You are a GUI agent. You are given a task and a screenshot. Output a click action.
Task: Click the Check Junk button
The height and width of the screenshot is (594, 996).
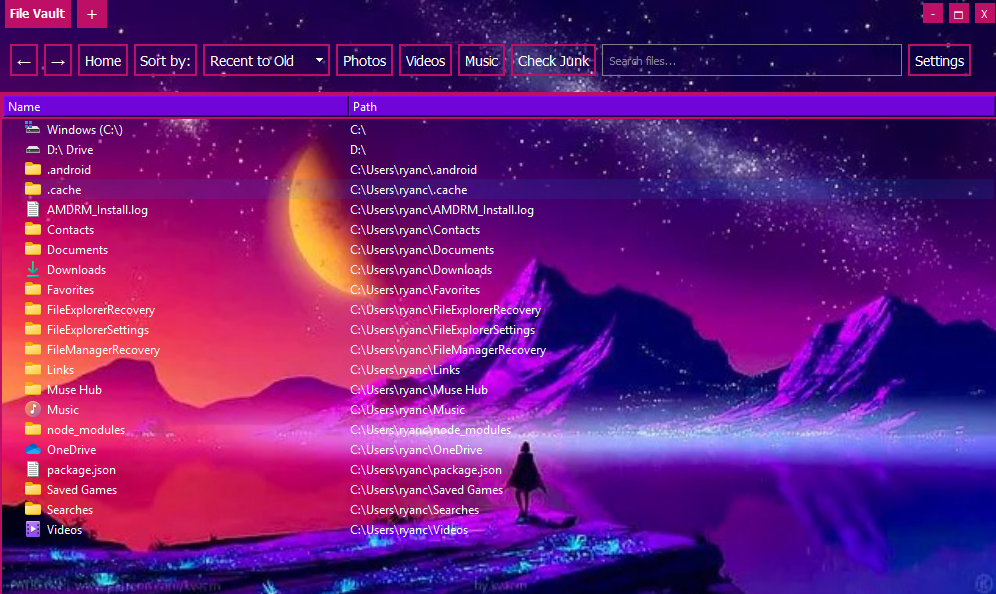pos(553,60)
